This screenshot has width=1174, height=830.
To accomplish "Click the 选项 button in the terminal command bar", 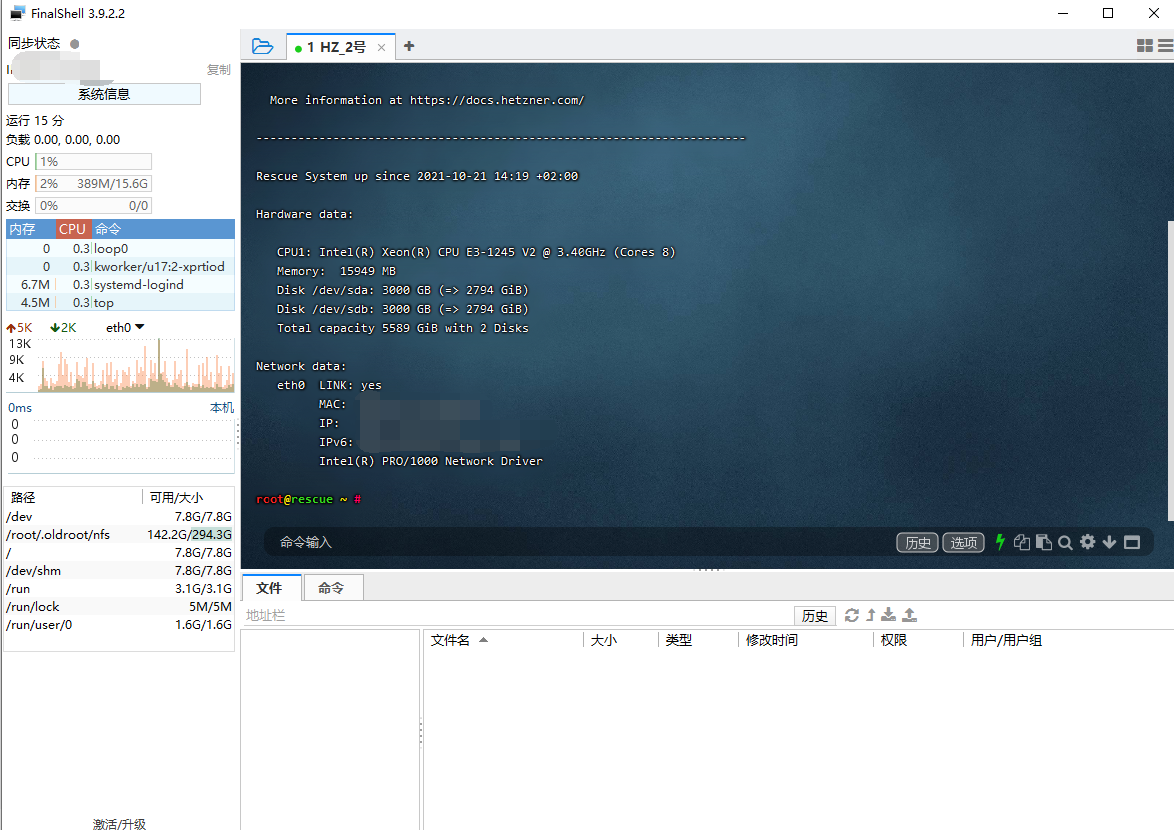I will tap(964, 543).
